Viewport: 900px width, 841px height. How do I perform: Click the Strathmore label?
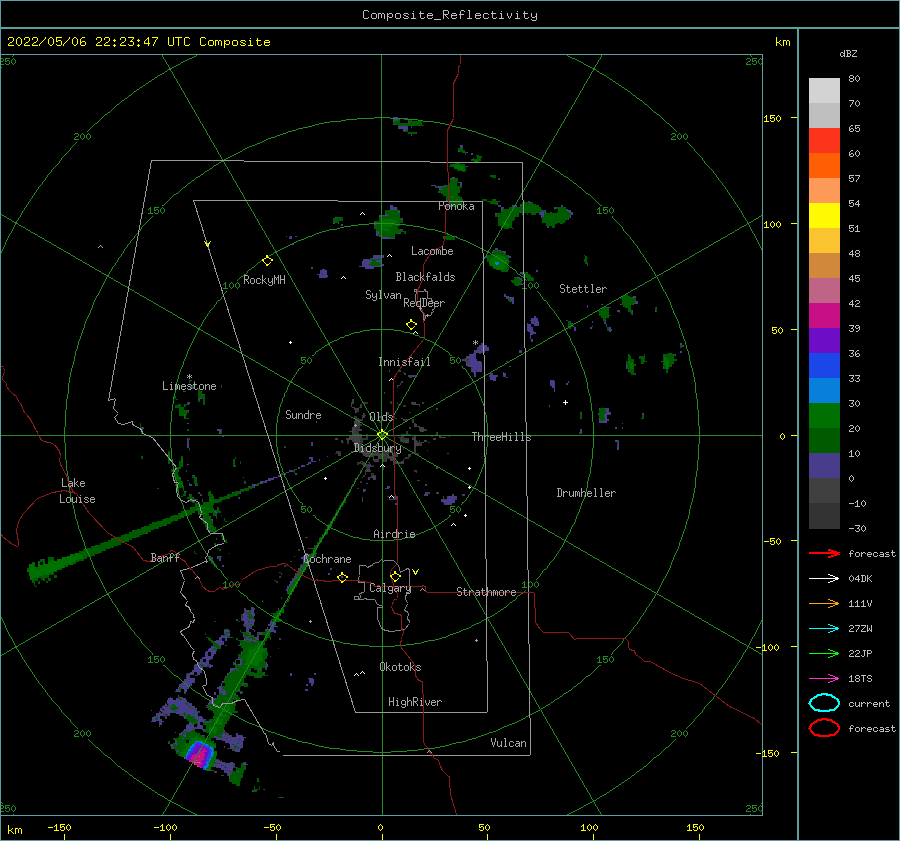point(486,592)
